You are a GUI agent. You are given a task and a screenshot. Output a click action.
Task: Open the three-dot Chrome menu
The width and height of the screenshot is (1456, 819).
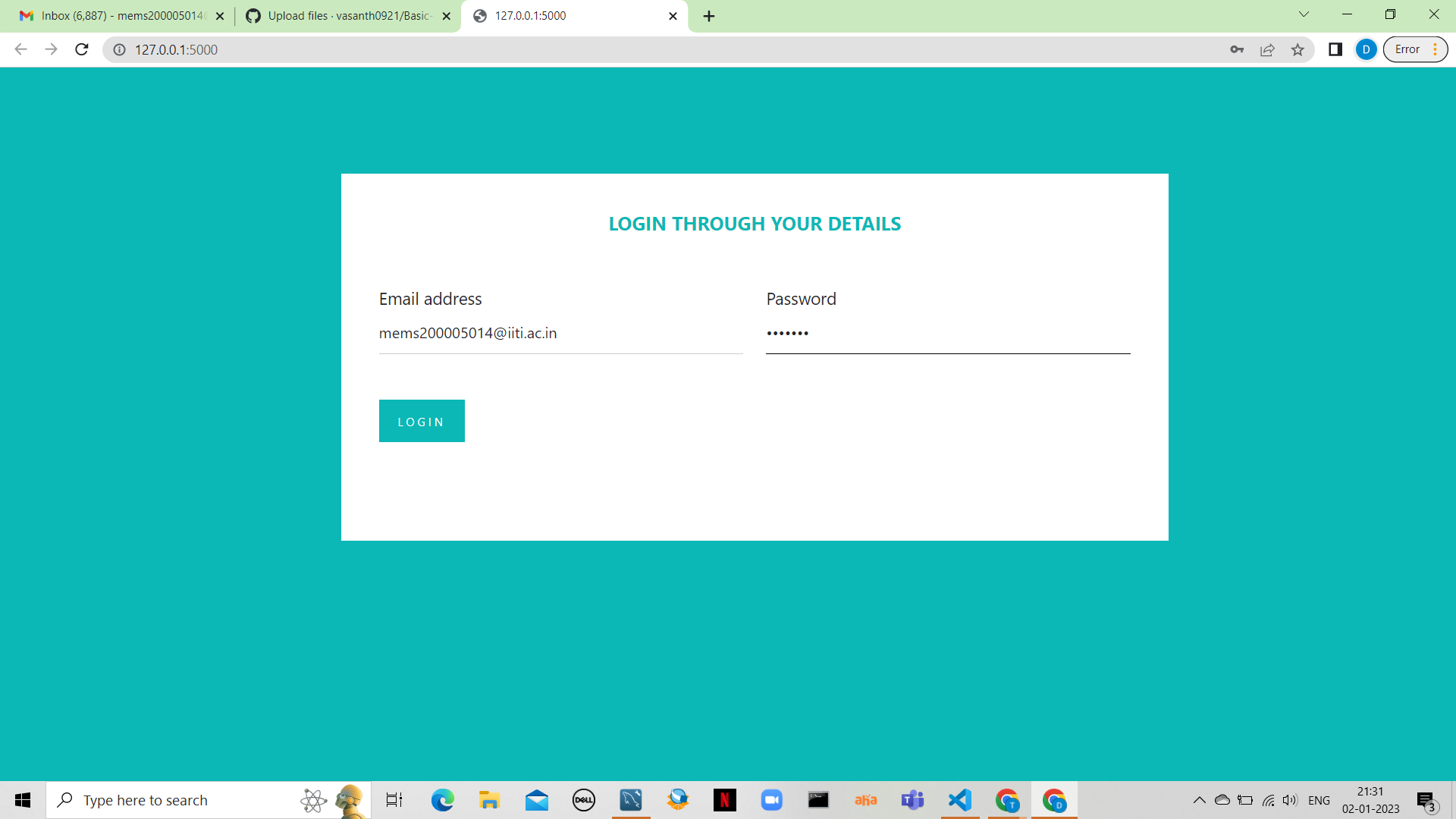1435,49
